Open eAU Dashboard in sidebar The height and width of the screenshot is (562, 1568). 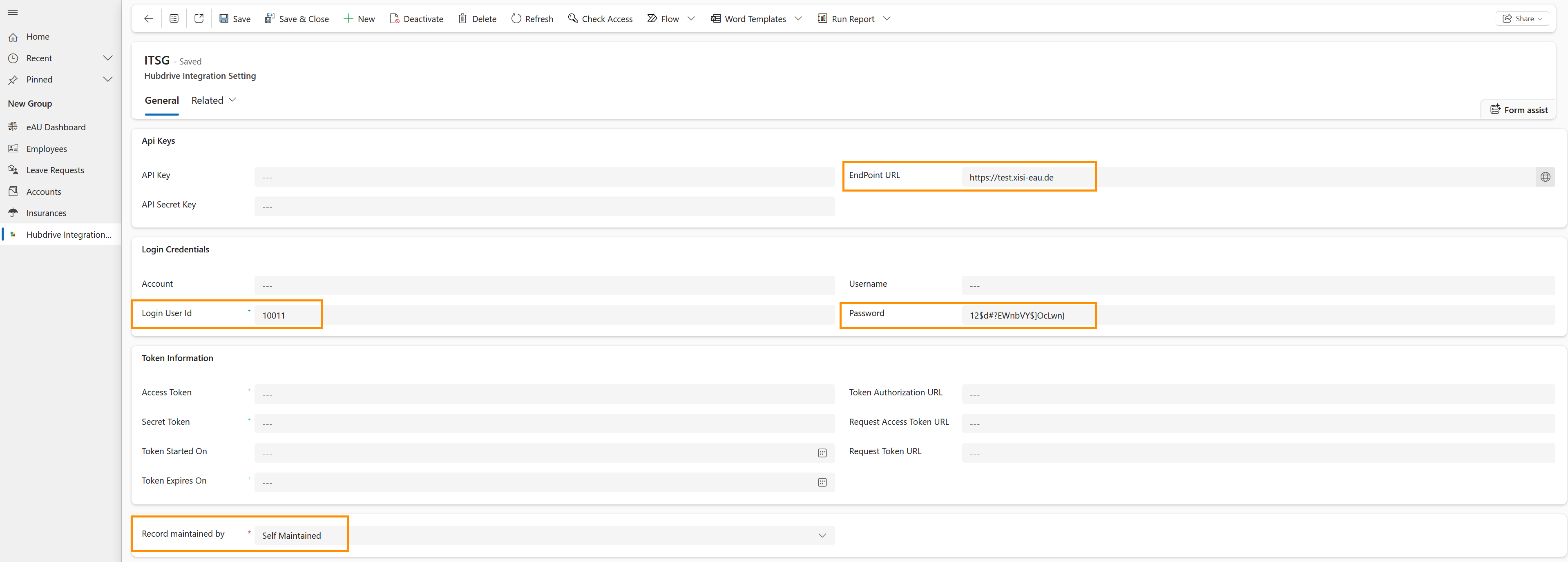pos(56,127)
